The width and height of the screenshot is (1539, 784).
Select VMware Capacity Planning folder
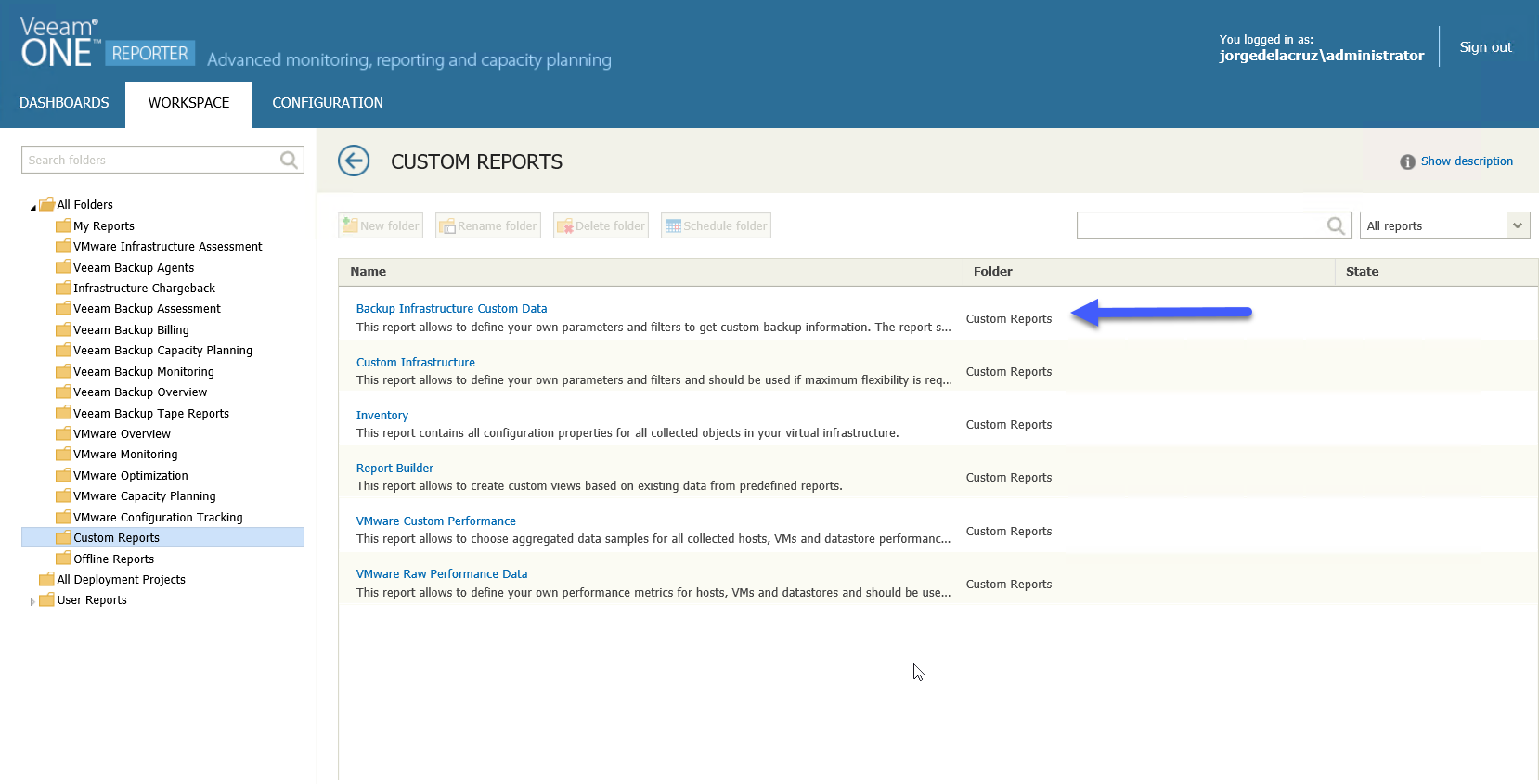point(145,496)
